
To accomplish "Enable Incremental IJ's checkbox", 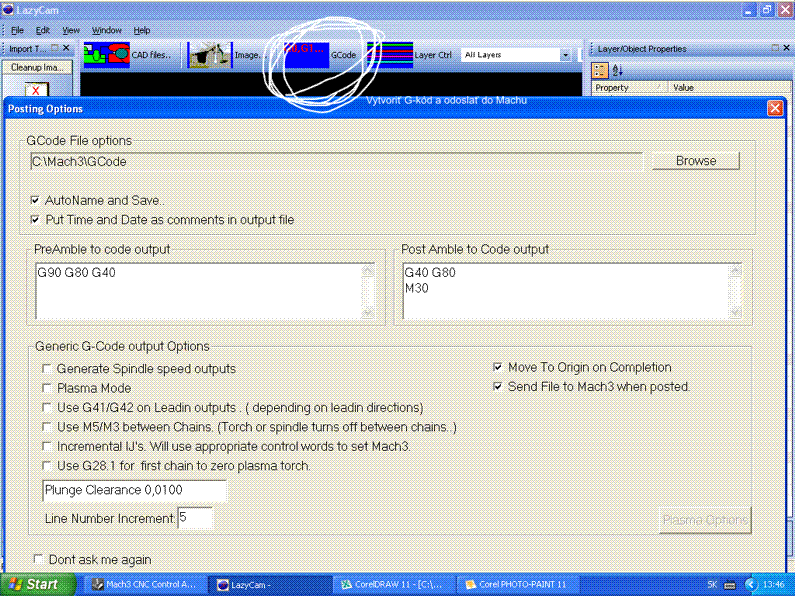I will click(x=47, y=446).
